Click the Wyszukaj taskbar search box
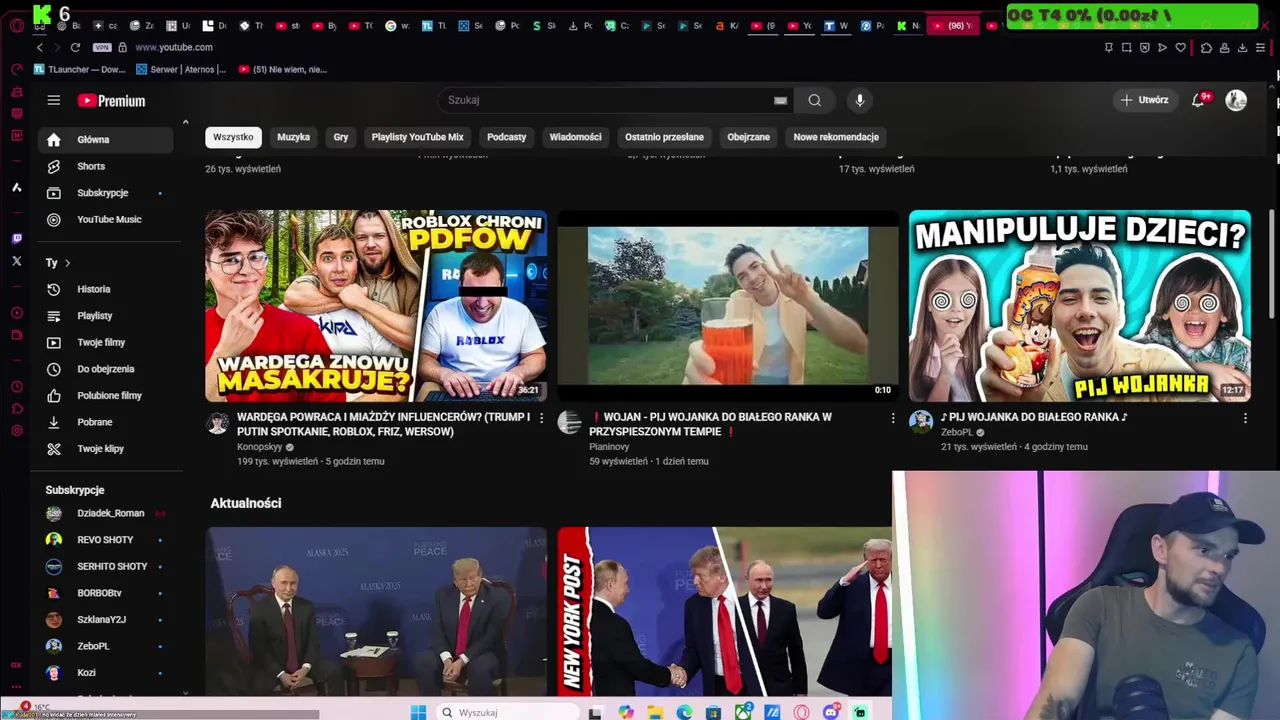The image size is (1280, 720). tap(506, 712)
